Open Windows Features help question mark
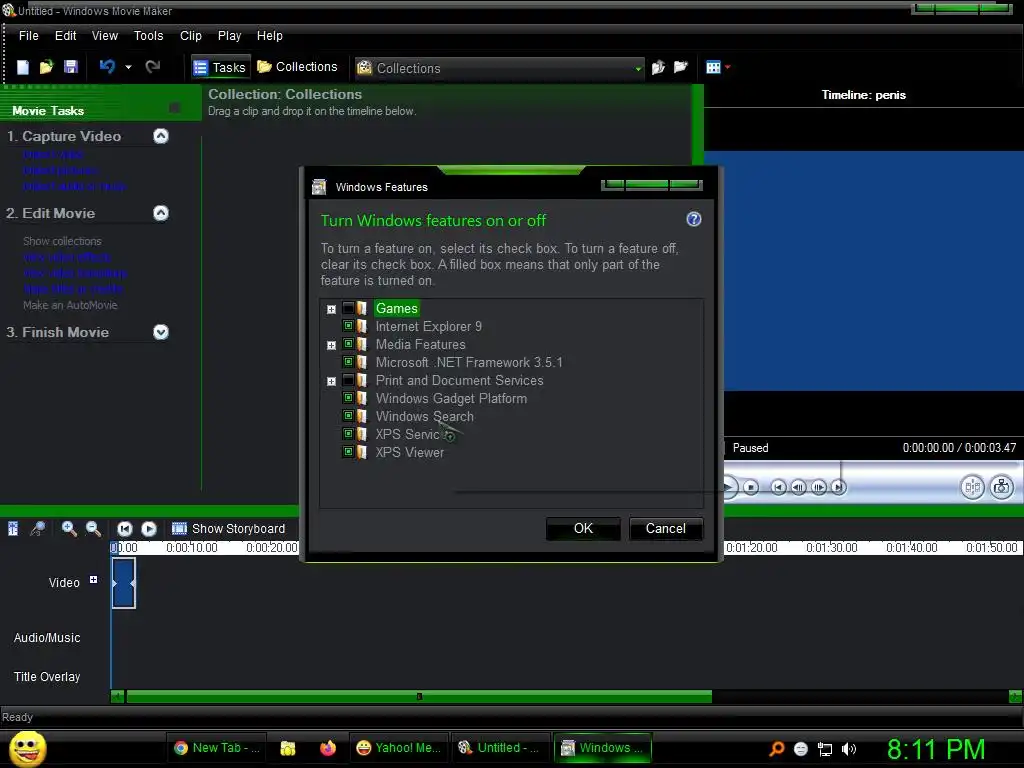Image resolution: width=1024 pixels, height=768 pixels. click(694, 219)
